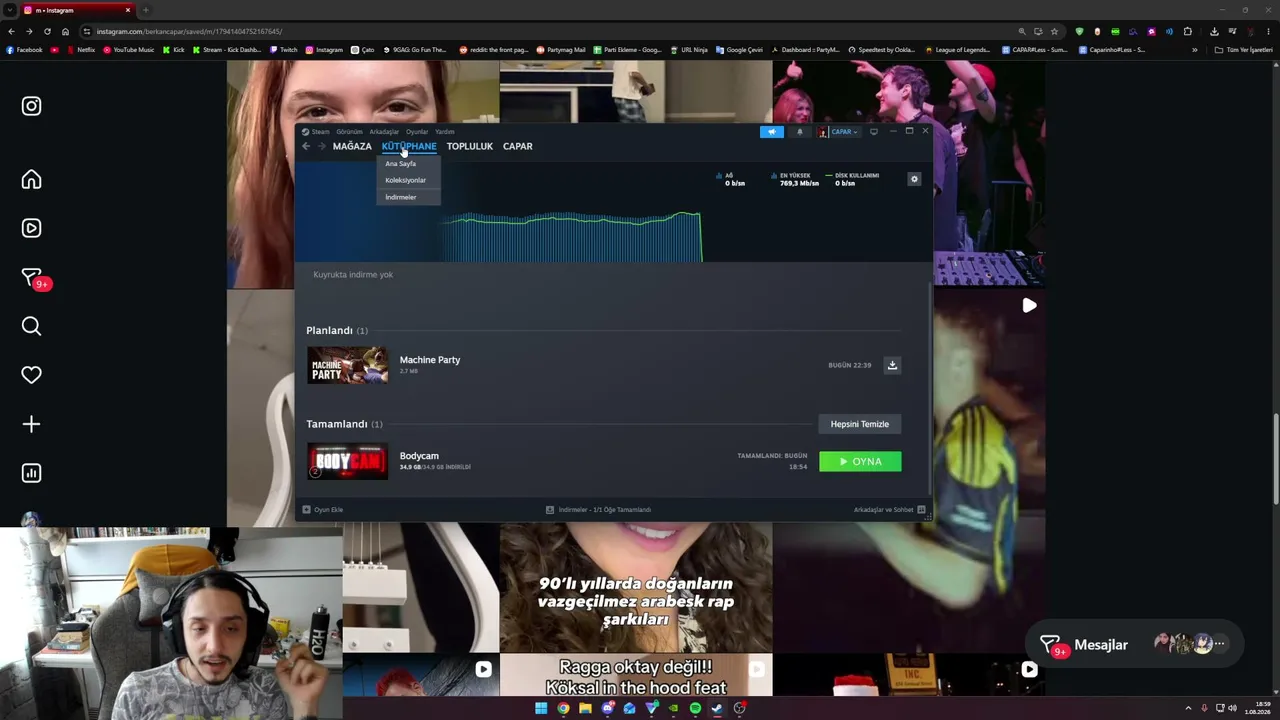Click Bodycam title text
The image size is (1280, 720).
(x=419, y=456)
